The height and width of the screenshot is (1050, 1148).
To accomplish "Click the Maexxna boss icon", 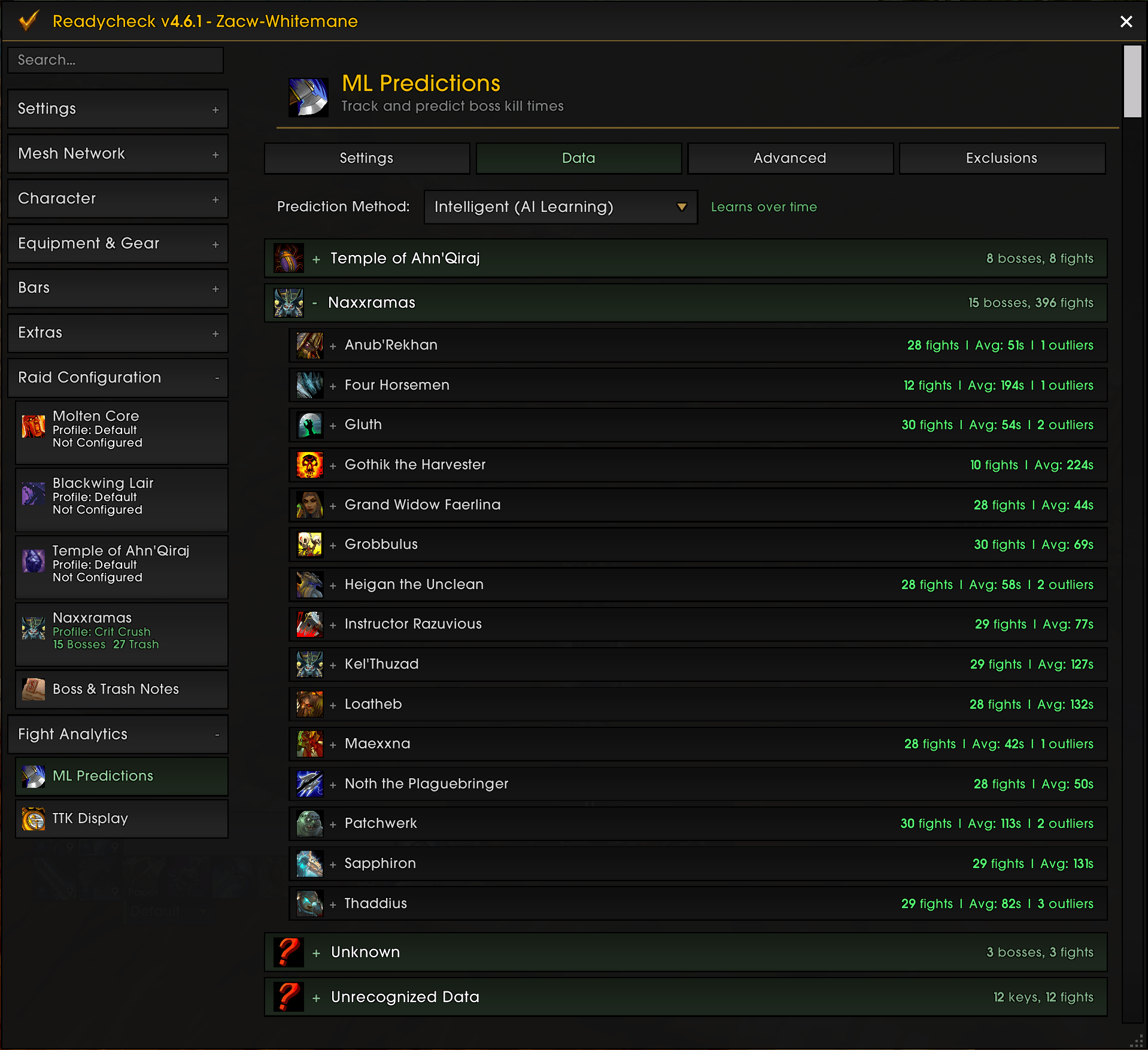I will coord(309,744).
